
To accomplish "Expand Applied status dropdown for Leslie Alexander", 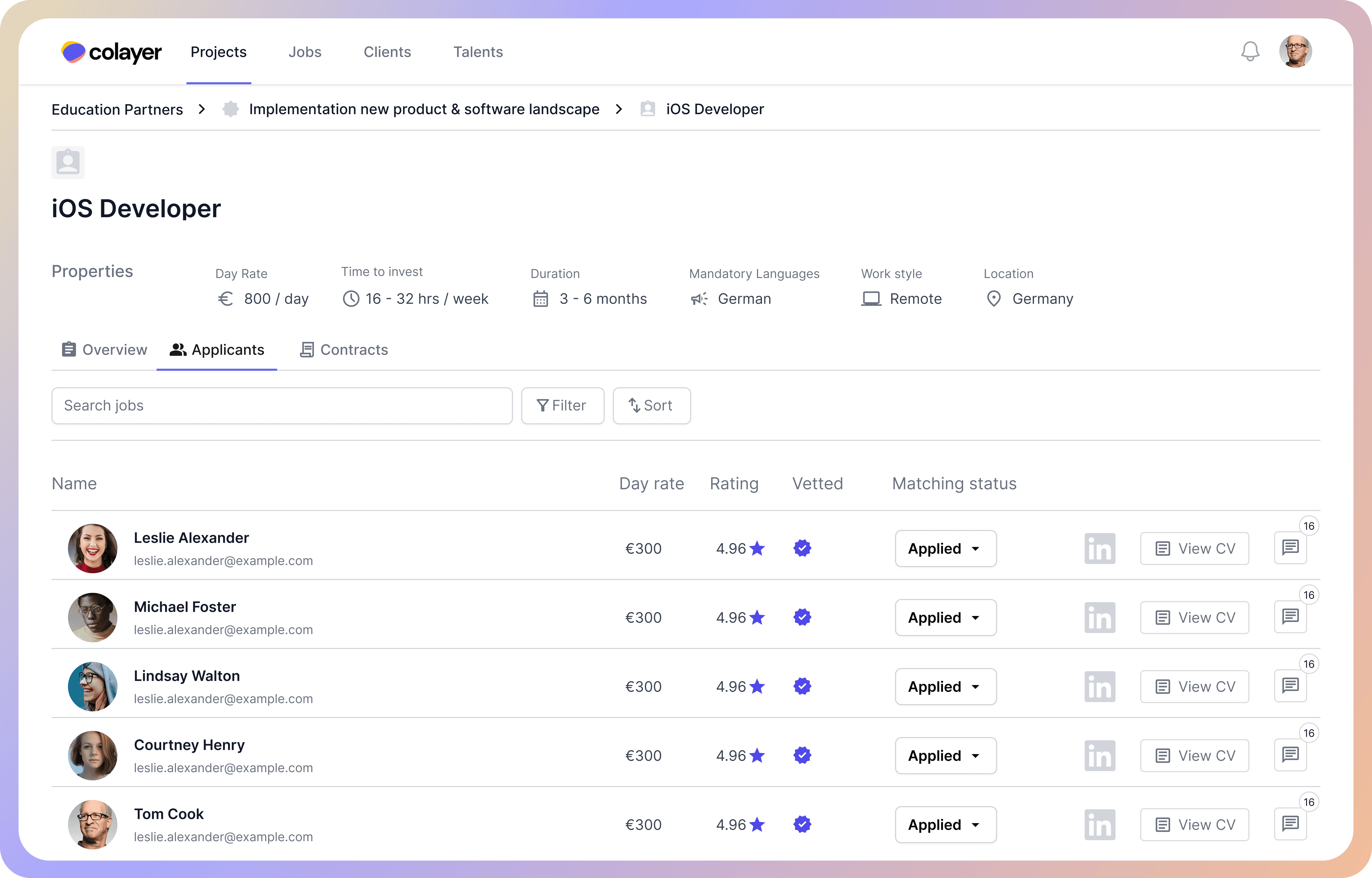I will point(945,548).
